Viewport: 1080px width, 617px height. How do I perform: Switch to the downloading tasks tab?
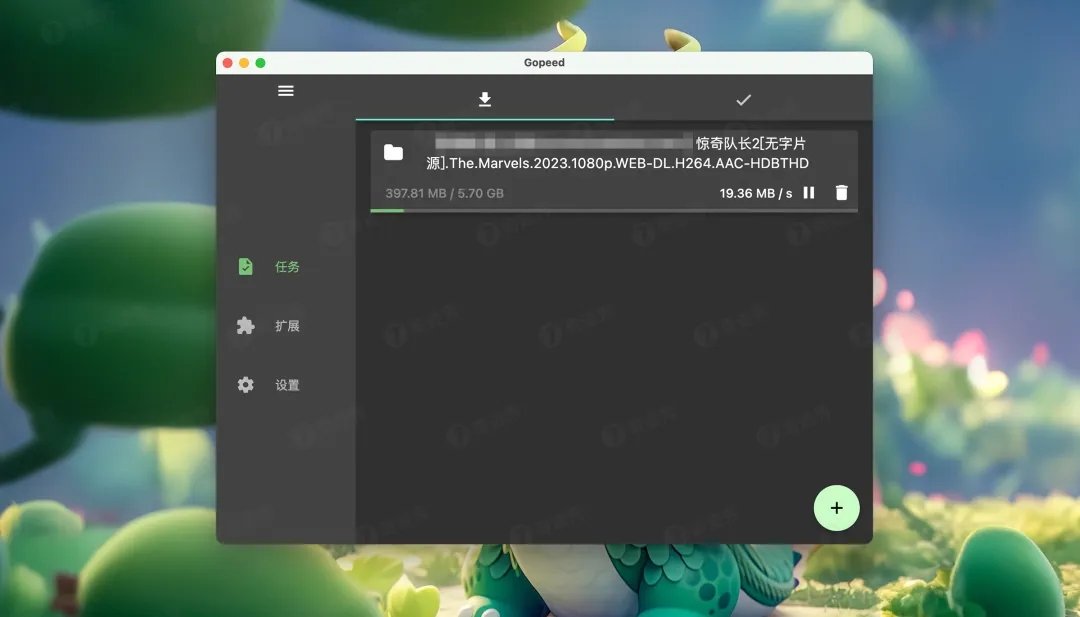(x=485, y=99)
